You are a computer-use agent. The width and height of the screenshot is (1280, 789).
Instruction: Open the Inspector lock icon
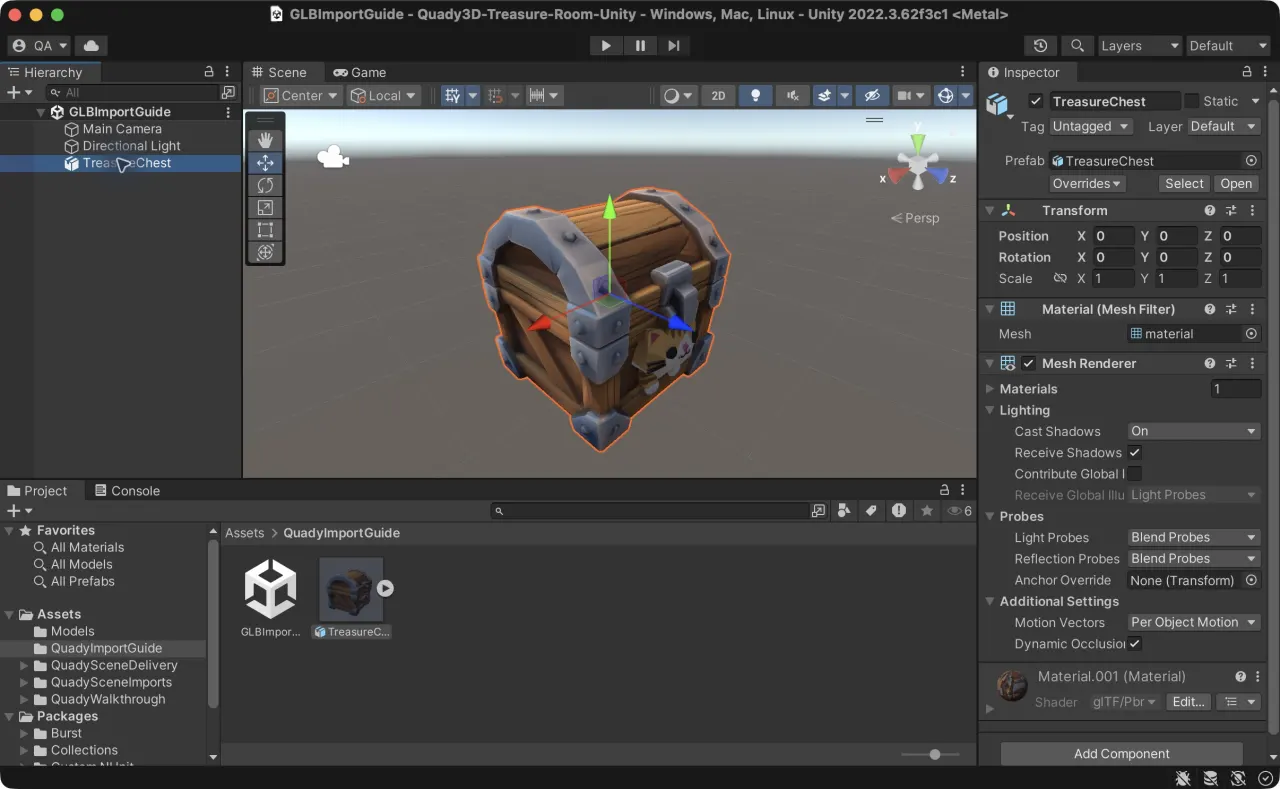click(x=1247, y=72)
